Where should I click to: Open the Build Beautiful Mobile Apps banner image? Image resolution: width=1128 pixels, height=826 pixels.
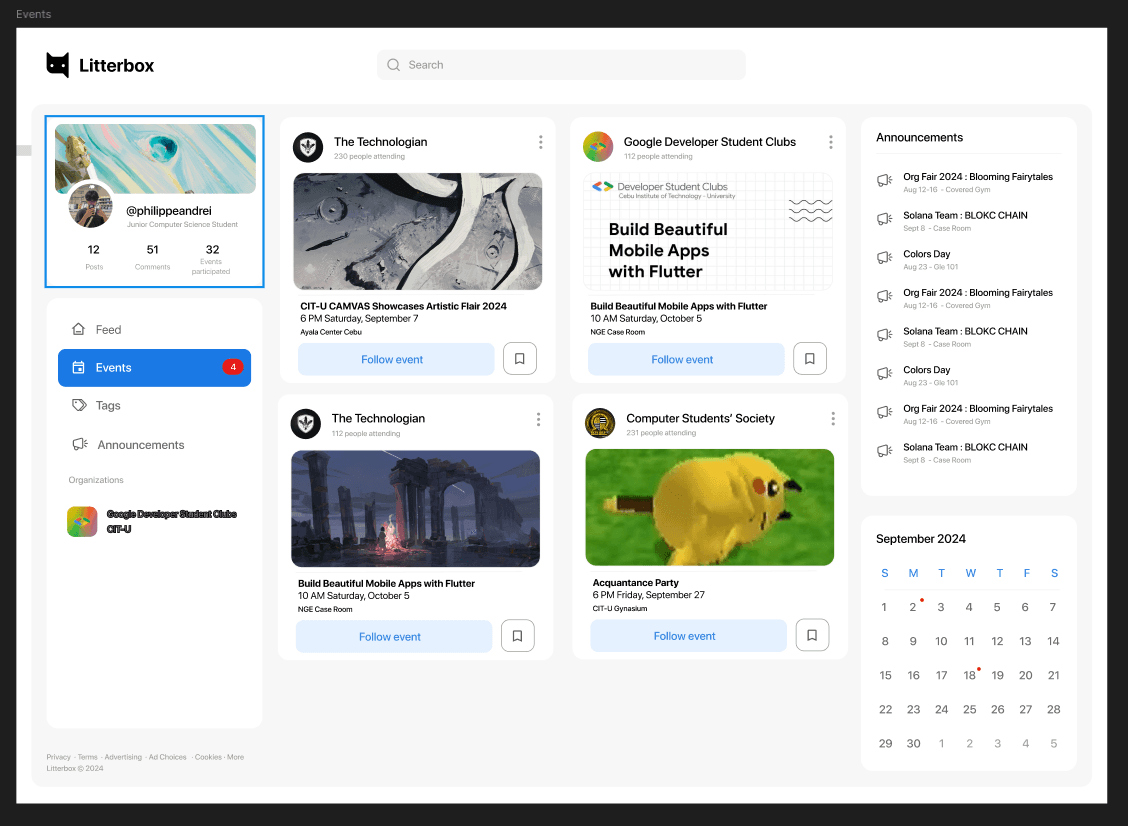click(x=708, y=232)
